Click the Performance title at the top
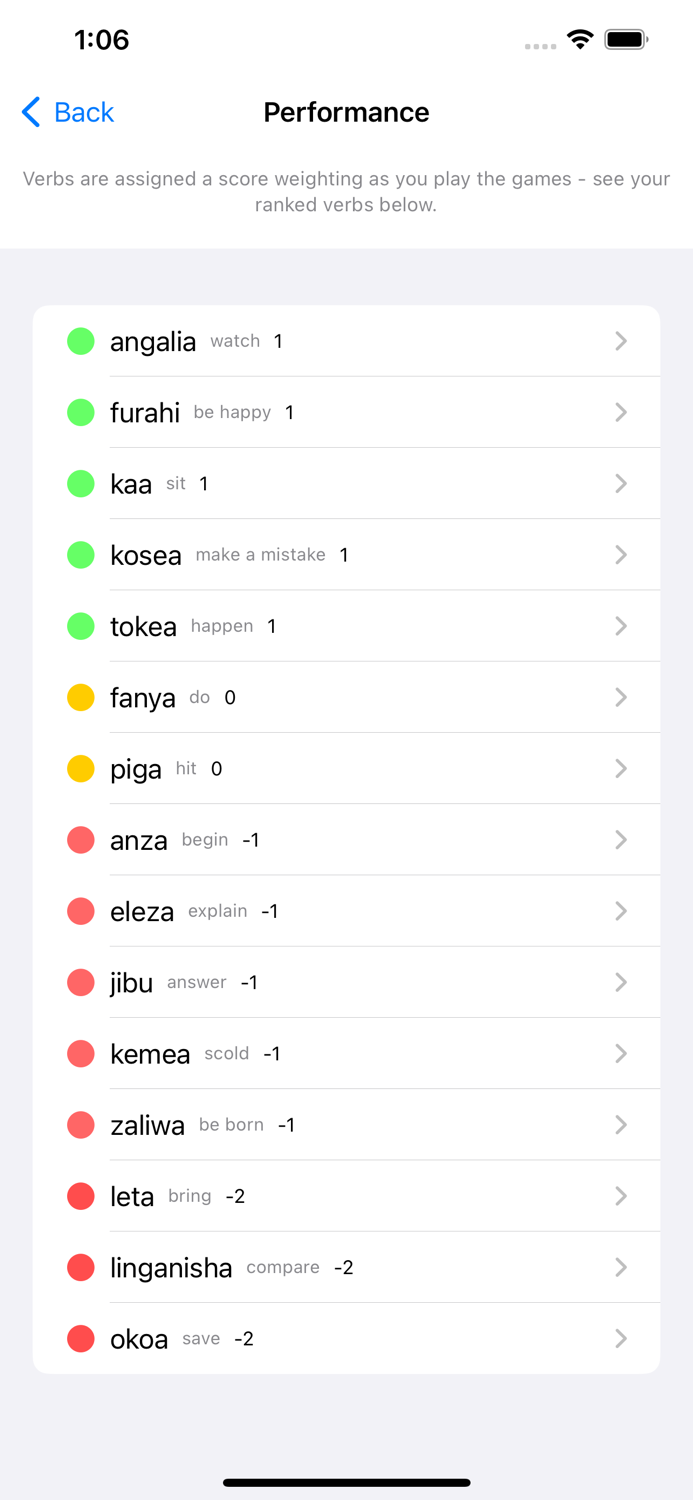Image resolution: width=693 pixels, height=1500 pixels. tap(346, 112)
